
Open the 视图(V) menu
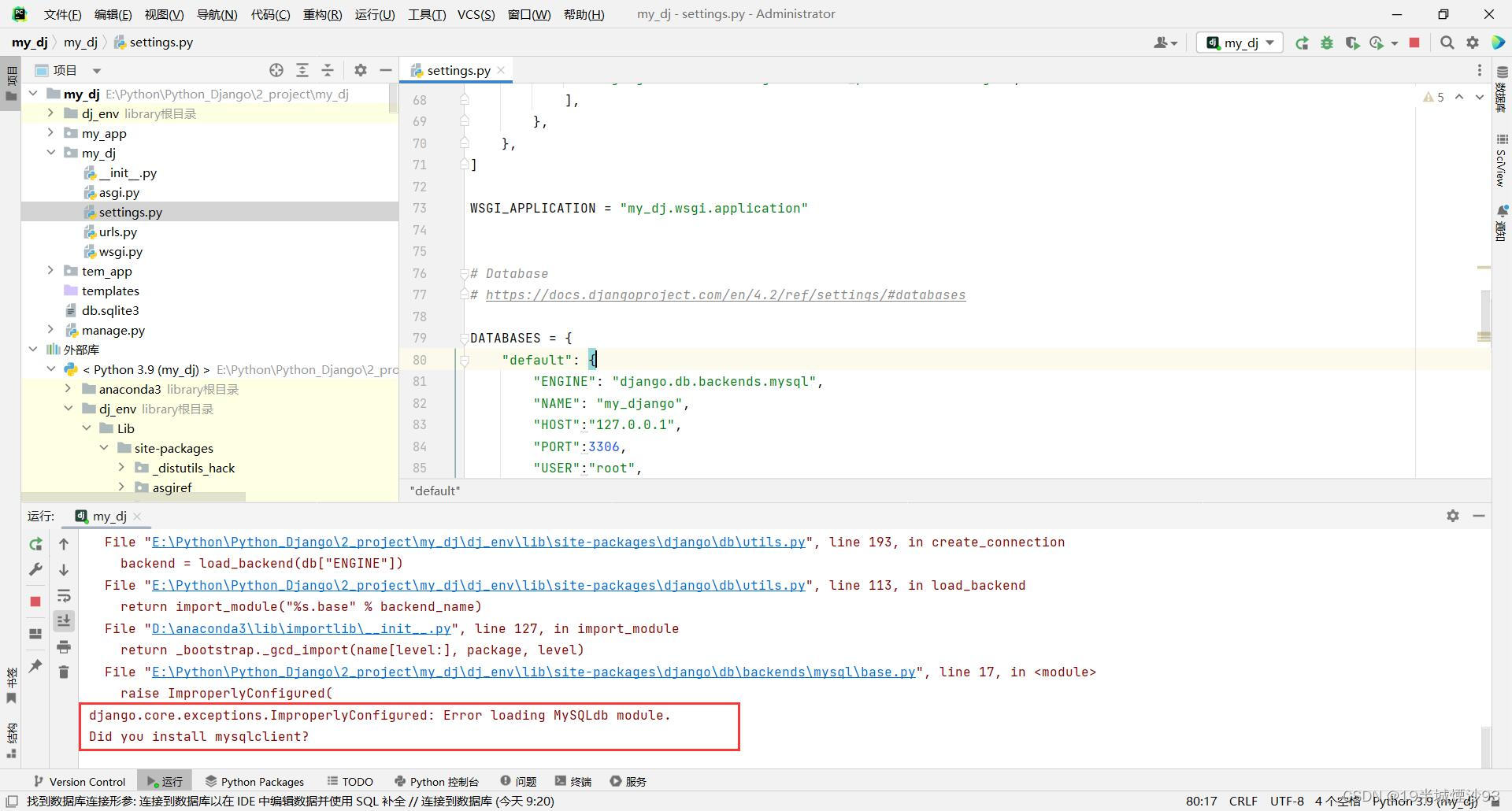tap(163, 13)
